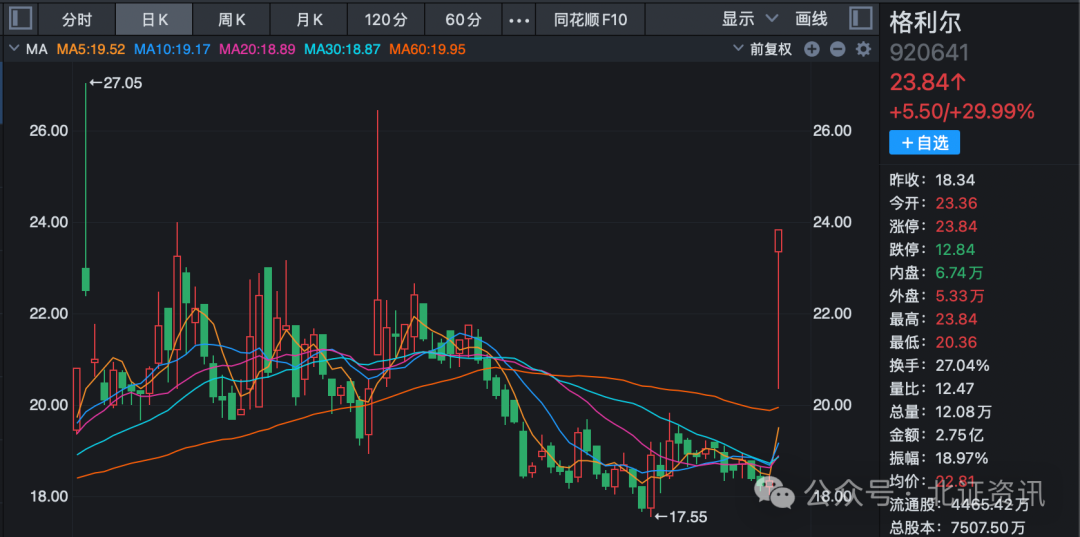Switch to 月K monthly chart

click(309, 19)
